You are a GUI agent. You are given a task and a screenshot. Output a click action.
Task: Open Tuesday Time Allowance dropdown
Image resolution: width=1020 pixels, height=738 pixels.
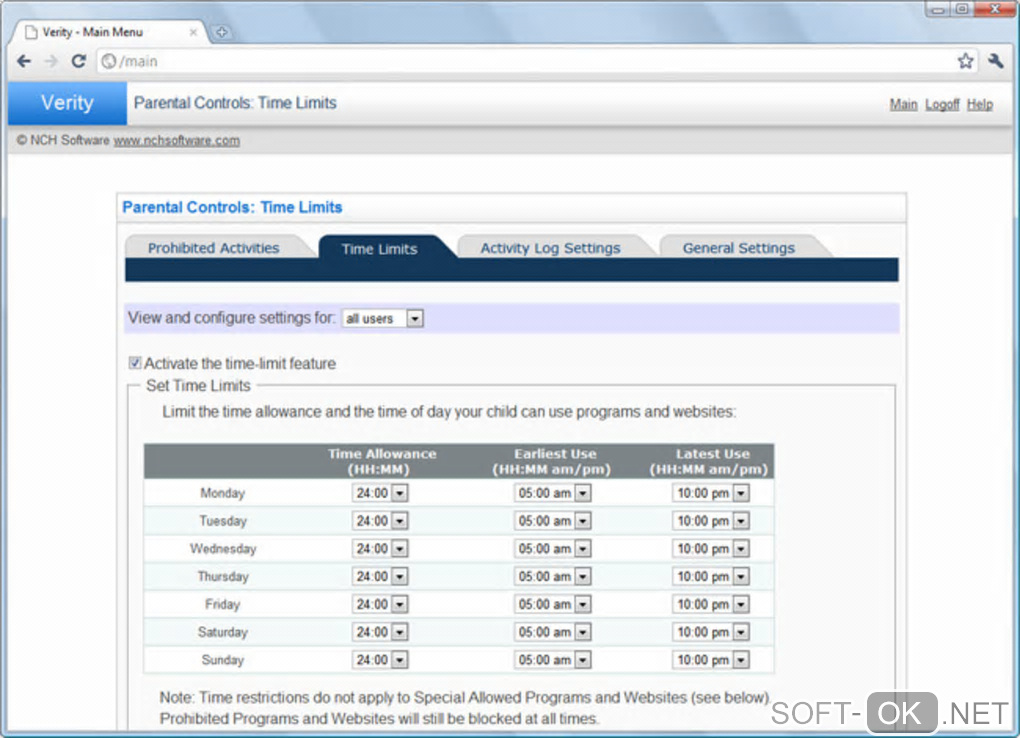pos(380,521)
